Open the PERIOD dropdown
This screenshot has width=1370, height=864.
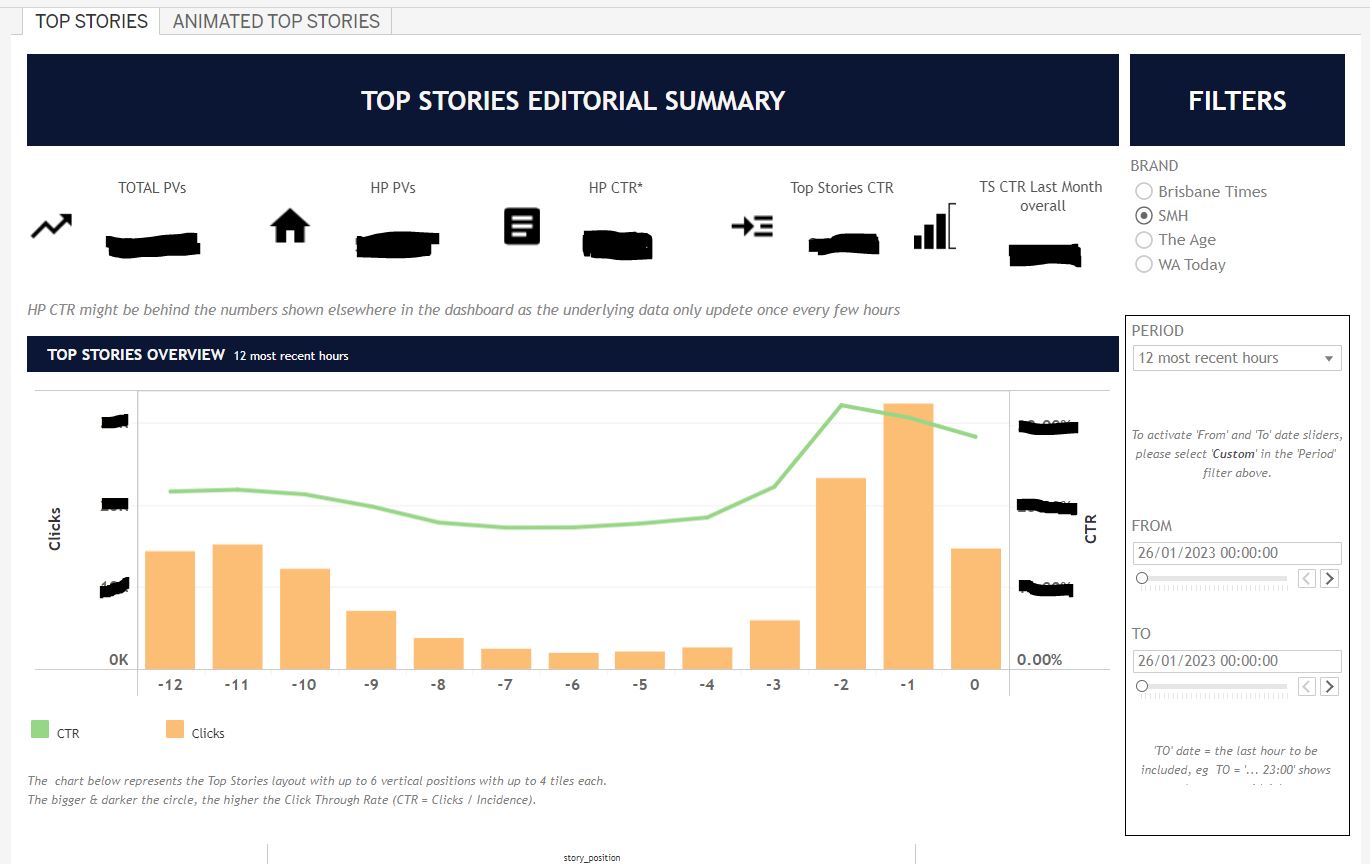click(x=1237, y=358)
